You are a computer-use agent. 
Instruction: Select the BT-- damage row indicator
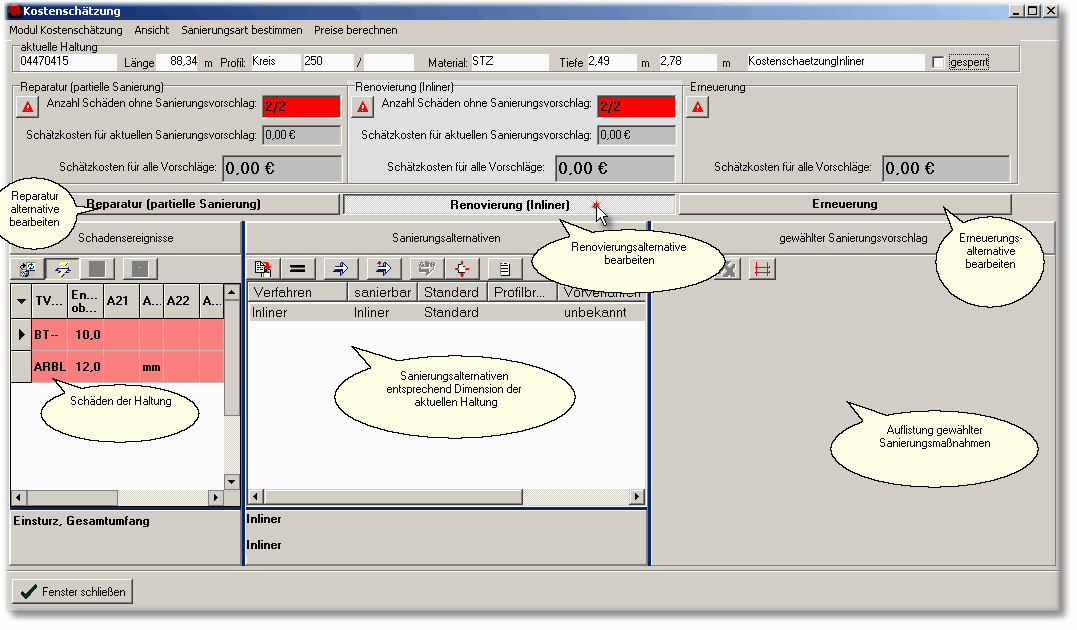coord(21,334)
